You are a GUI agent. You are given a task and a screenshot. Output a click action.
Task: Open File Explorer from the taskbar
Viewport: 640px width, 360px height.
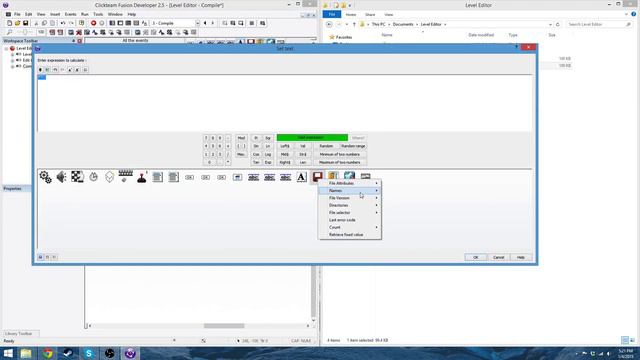26,353
